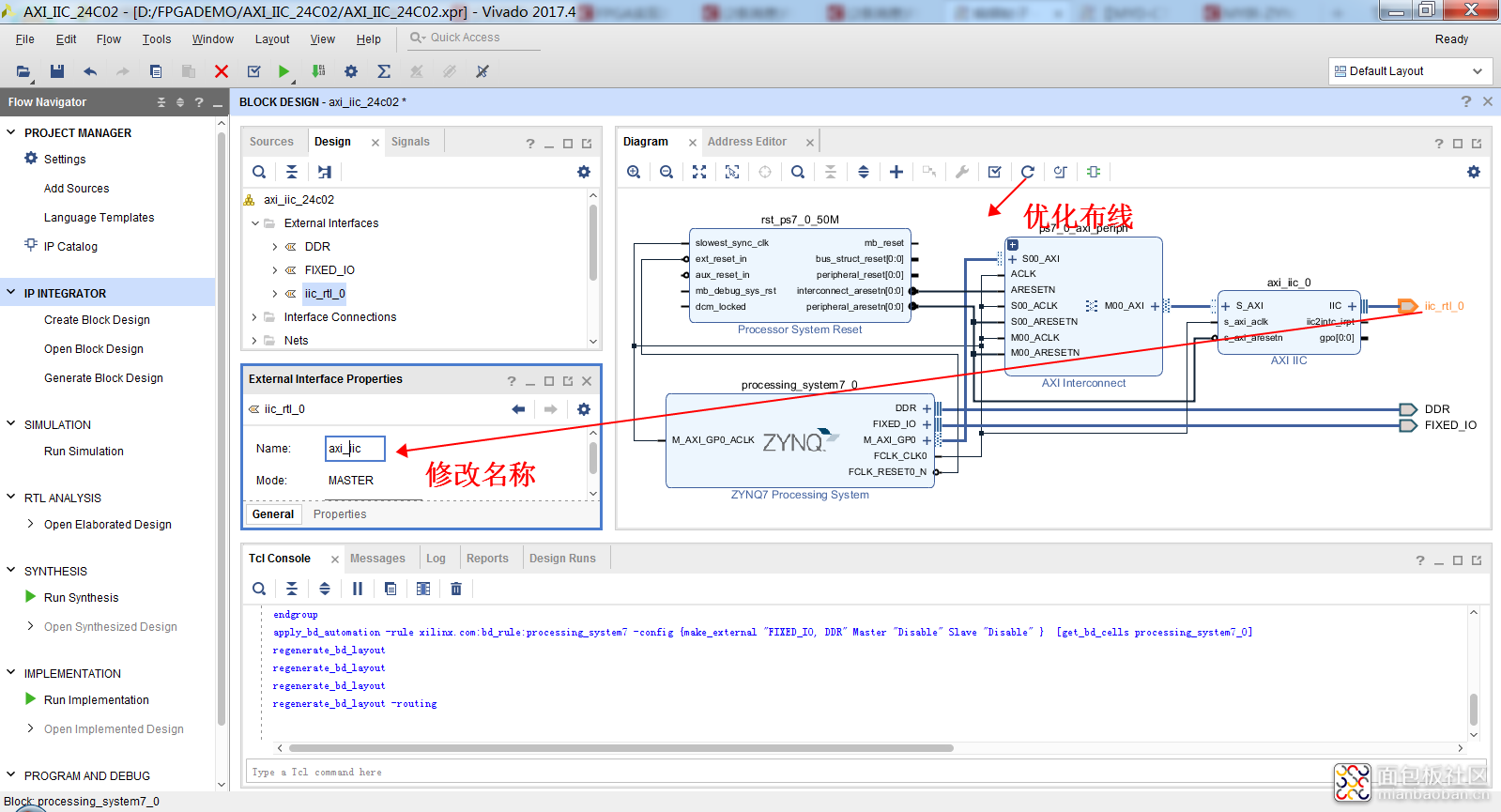The height and width of the screenshot is (812, 1501).
Task: Expand the FIXED_IO port on the ZYNQ block
Action: point(927,424)
